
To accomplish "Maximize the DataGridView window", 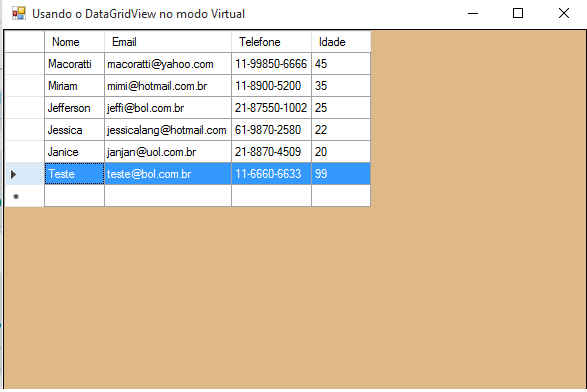I will (518, 13).
